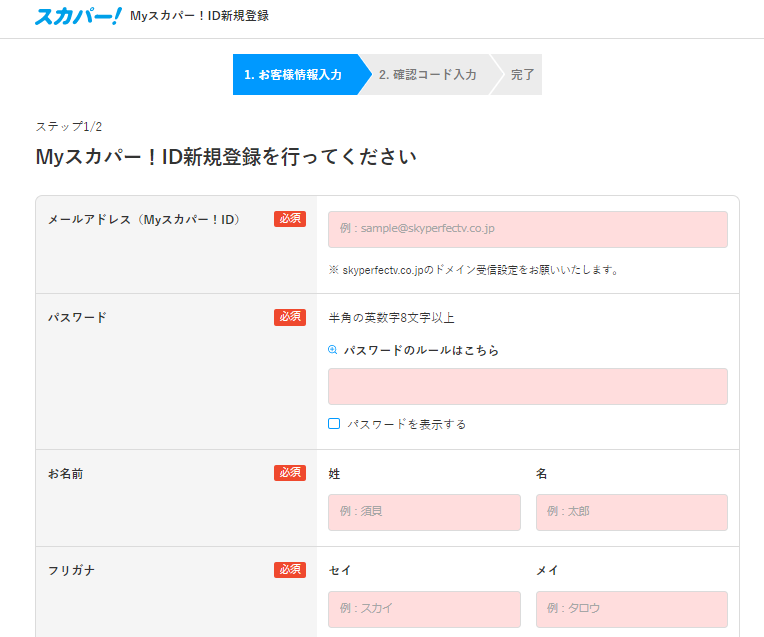Click the 必須 badge in the パスワード row
Image resolution: width=764 pixels, height=637 pixels.
click(x=290, y=317)
